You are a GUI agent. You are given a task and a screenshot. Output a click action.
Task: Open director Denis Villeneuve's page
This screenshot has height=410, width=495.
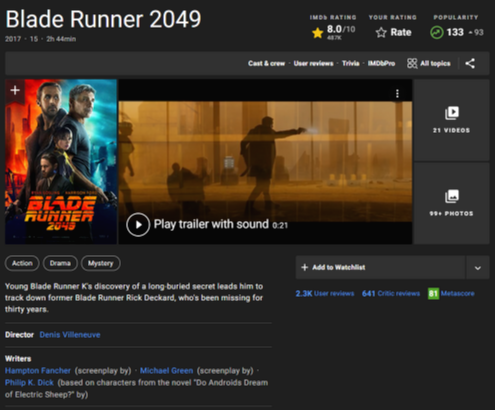pyautogui.click(x=70, y=335)
